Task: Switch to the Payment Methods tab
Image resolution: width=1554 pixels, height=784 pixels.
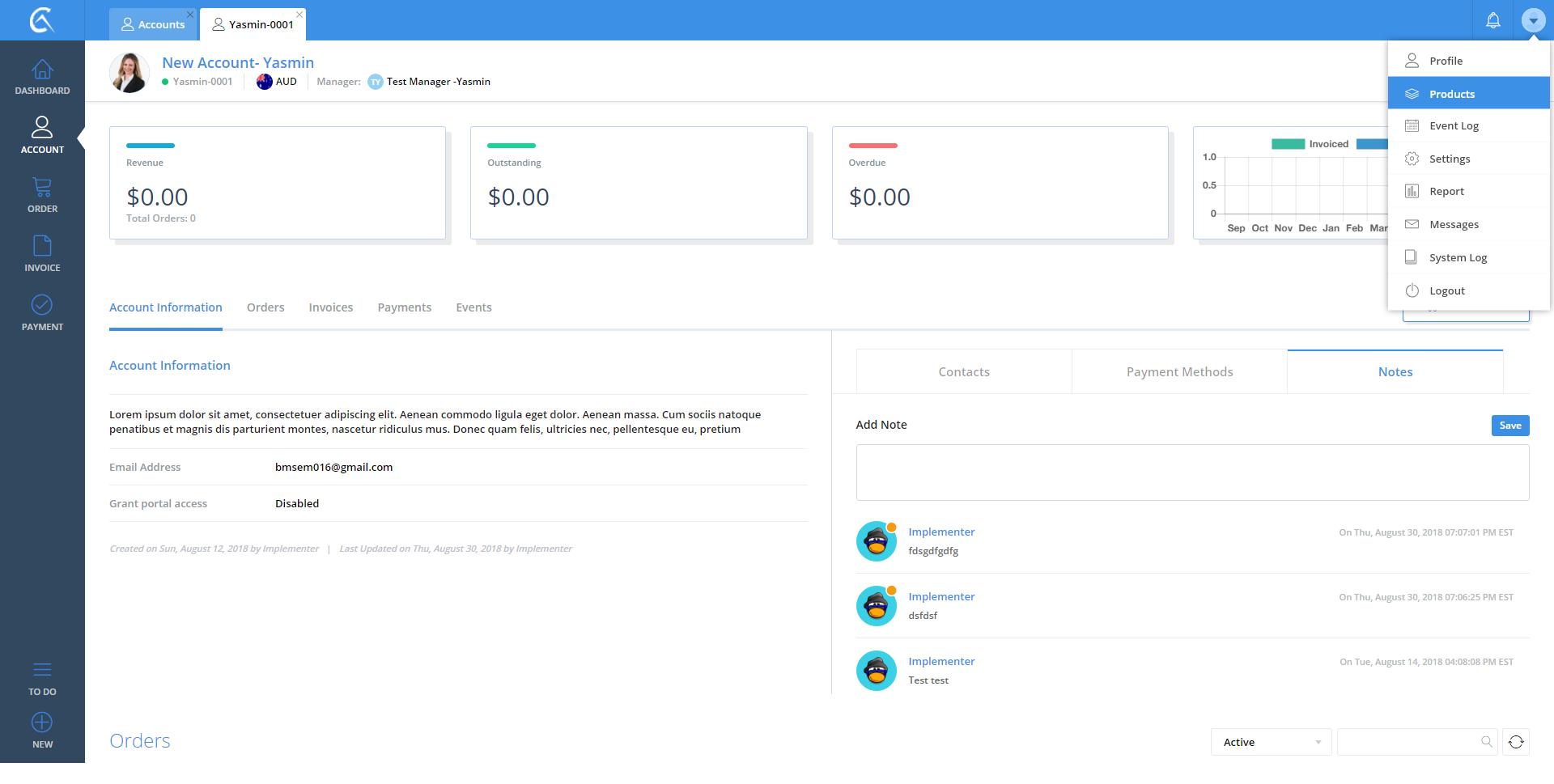Action: click(1179, 372)
